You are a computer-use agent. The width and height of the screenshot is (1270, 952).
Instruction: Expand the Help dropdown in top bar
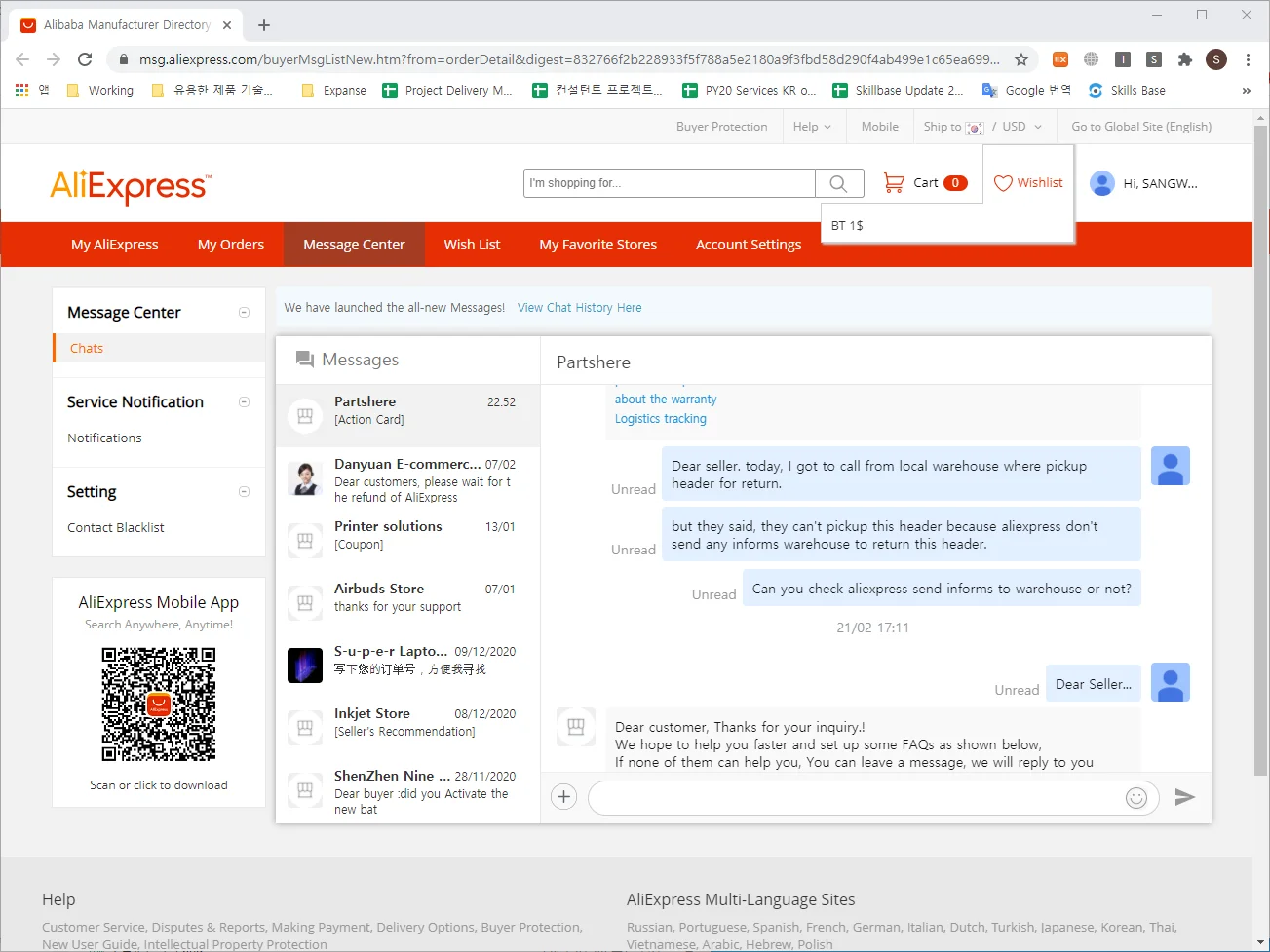click(812, 127)
